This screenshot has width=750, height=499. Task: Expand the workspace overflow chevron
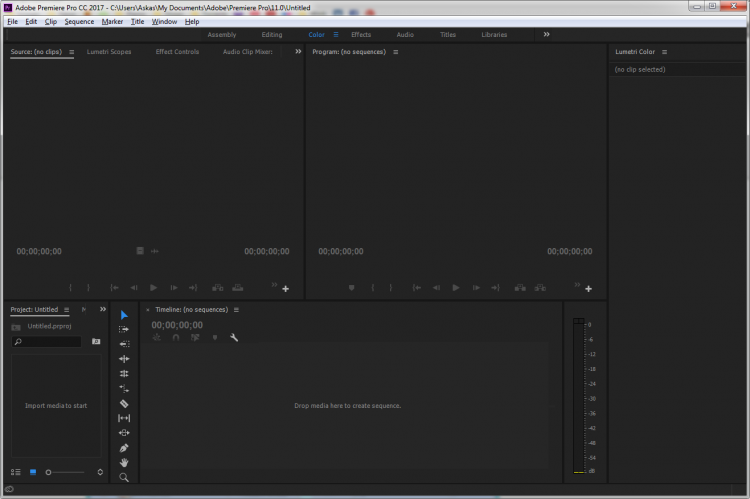546,34
